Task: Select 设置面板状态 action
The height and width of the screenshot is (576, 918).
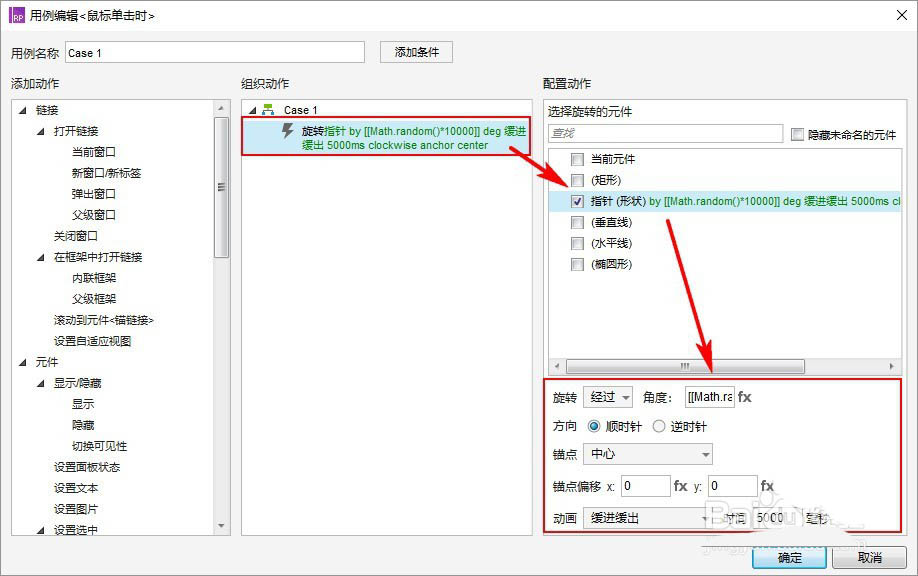Action: coord(87,467)
